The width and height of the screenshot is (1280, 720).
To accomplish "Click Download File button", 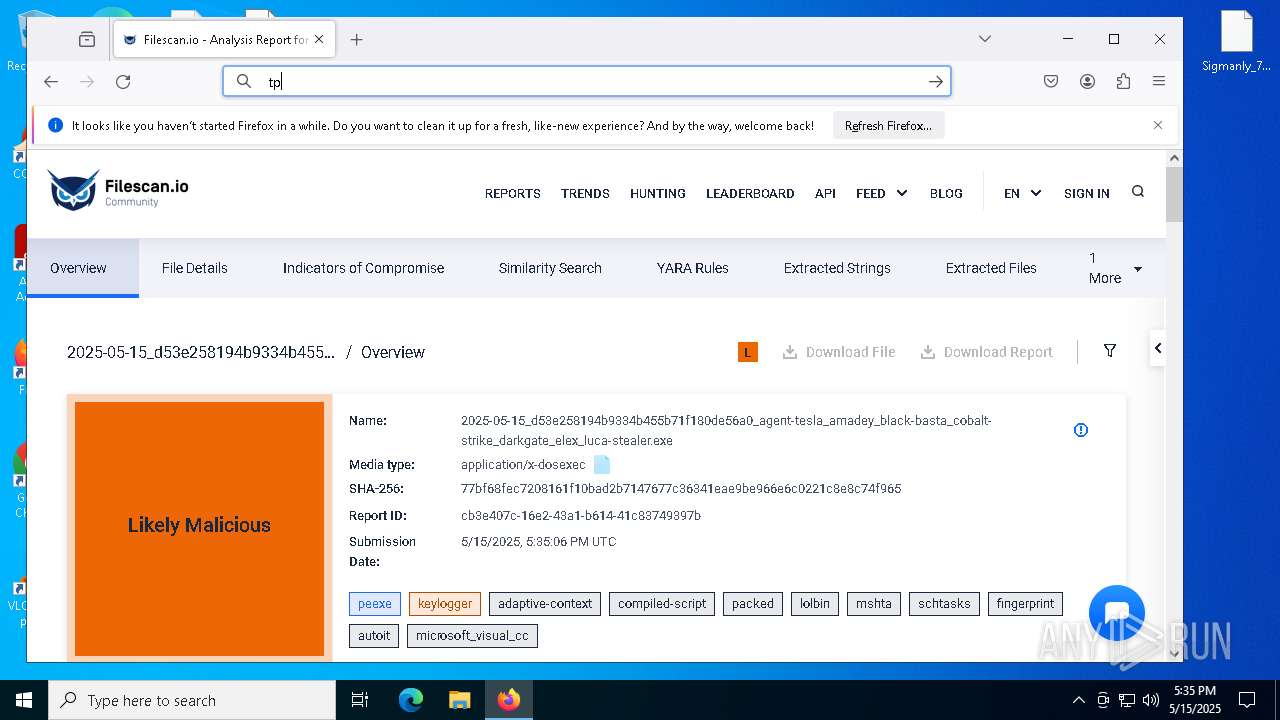I will click(839, 352).
